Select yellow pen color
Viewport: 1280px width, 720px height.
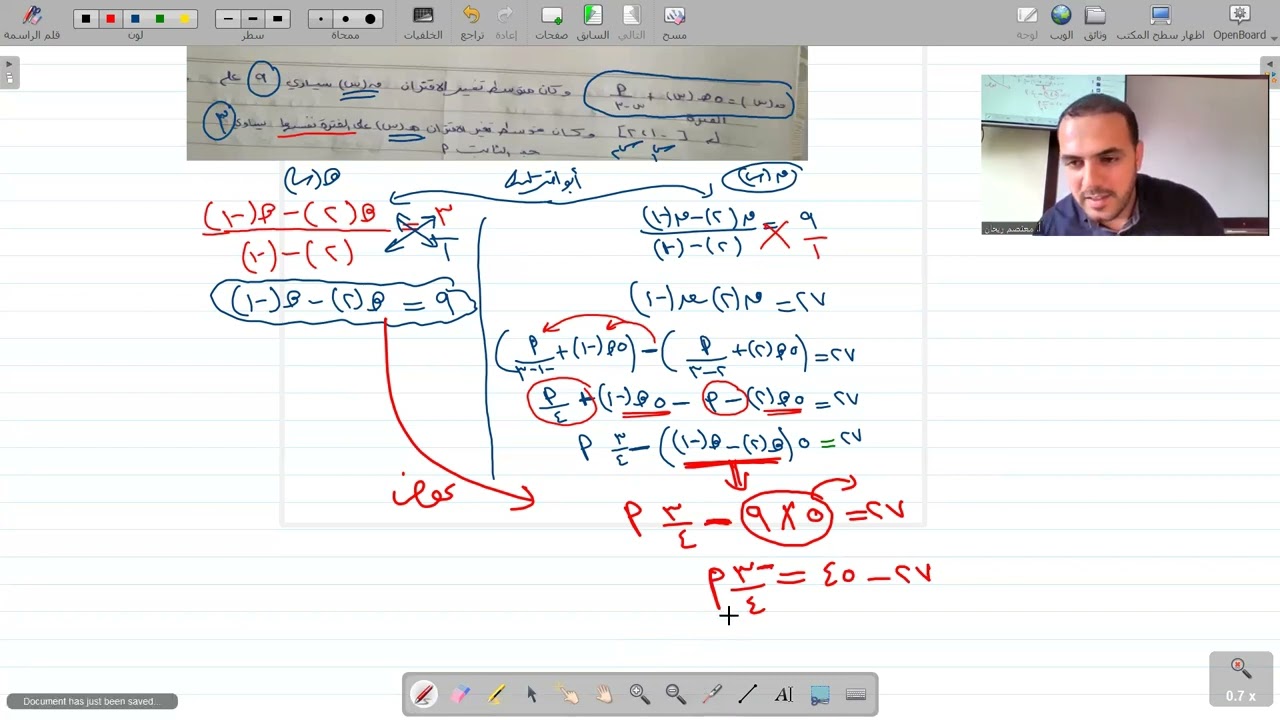(x=184, y=19)
